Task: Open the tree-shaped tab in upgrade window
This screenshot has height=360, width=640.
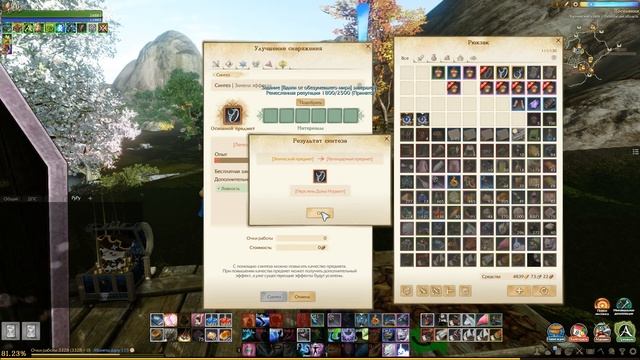Action: [282, 64]
